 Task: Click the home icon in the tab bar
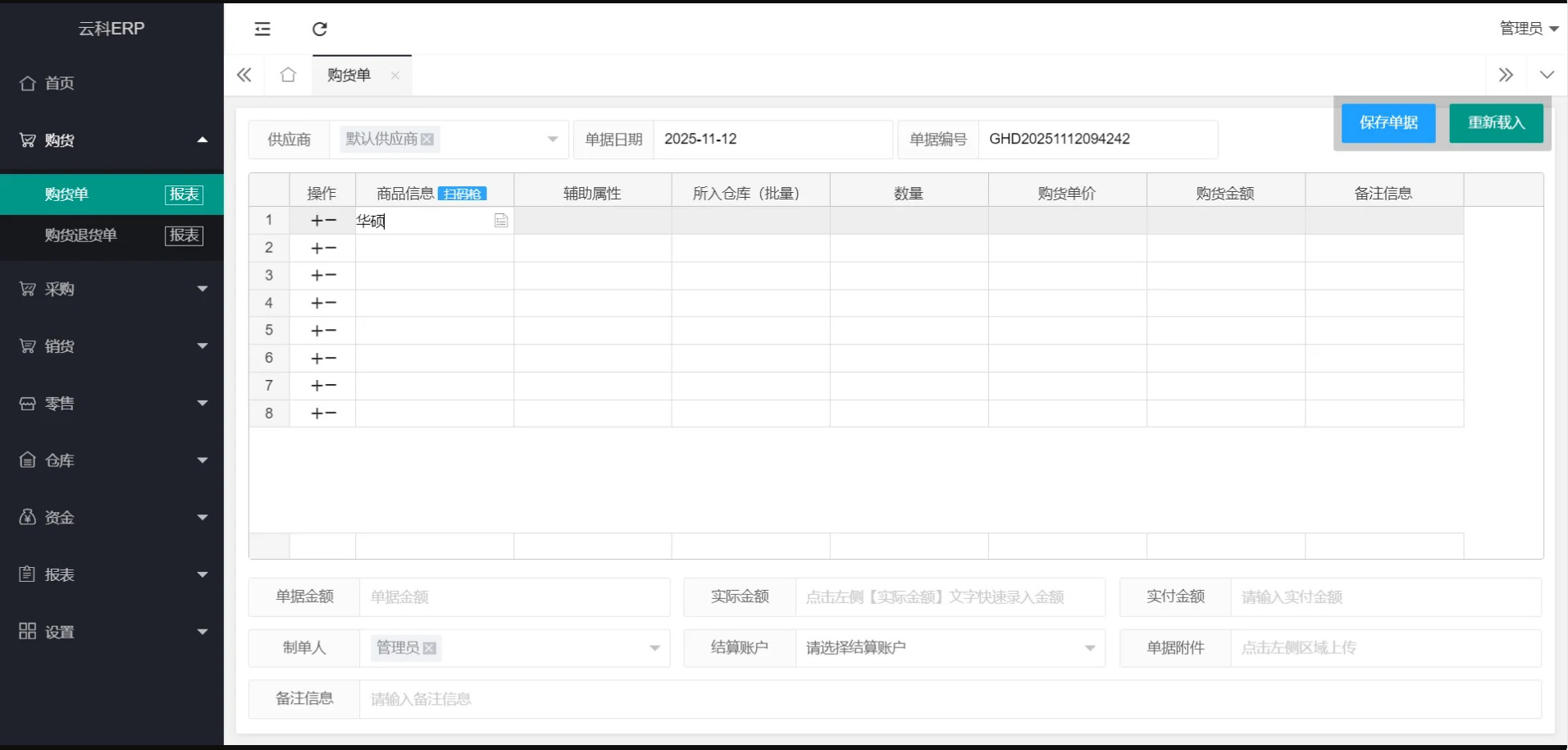[x=287, y=74]
